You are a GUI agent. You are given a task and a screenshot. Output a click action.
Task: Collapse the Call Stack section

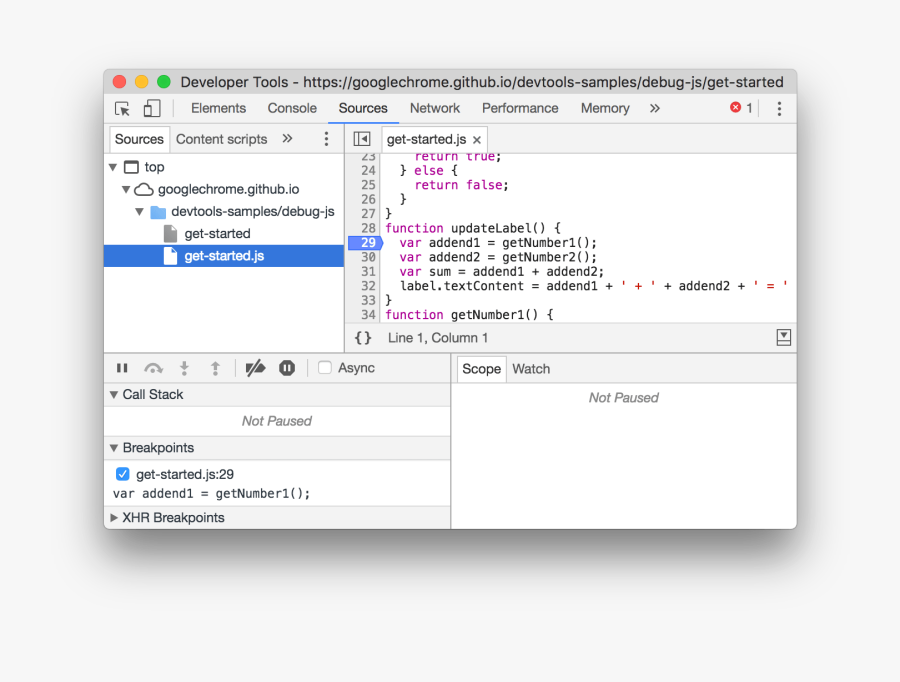[113, 395]
